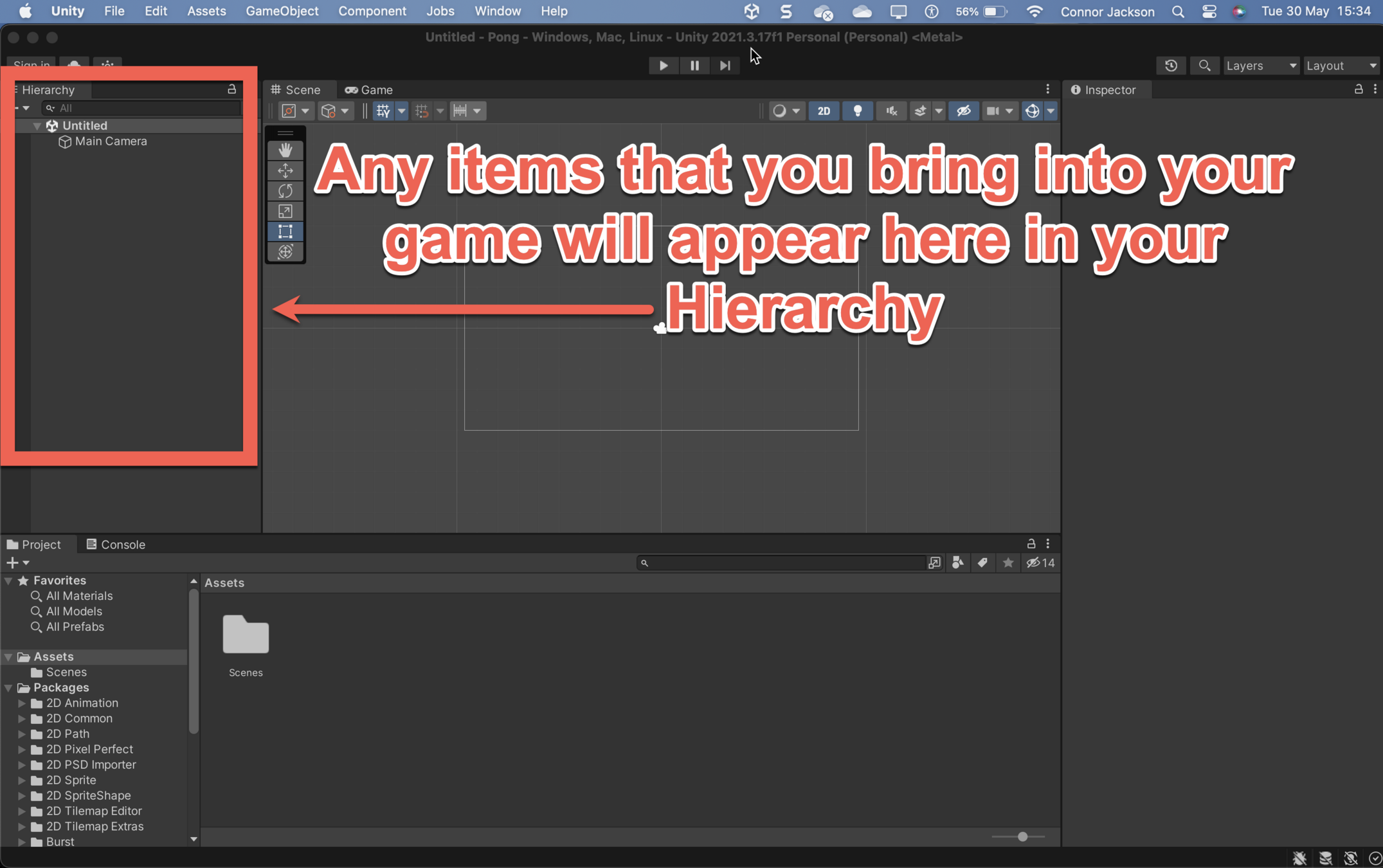Select the Scale tool
This screenshot has height=868, width=1383.
(285, 212)
